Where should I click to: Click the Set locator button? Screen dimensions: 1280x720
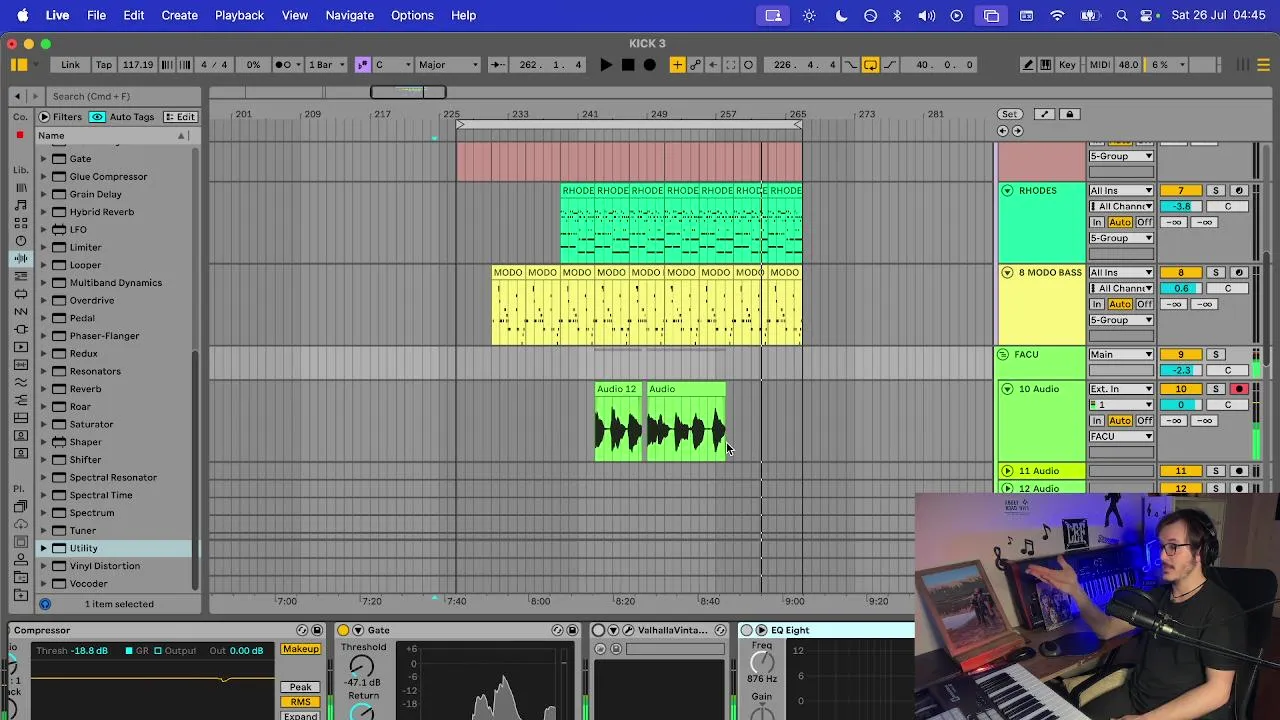pos(1010,114)
